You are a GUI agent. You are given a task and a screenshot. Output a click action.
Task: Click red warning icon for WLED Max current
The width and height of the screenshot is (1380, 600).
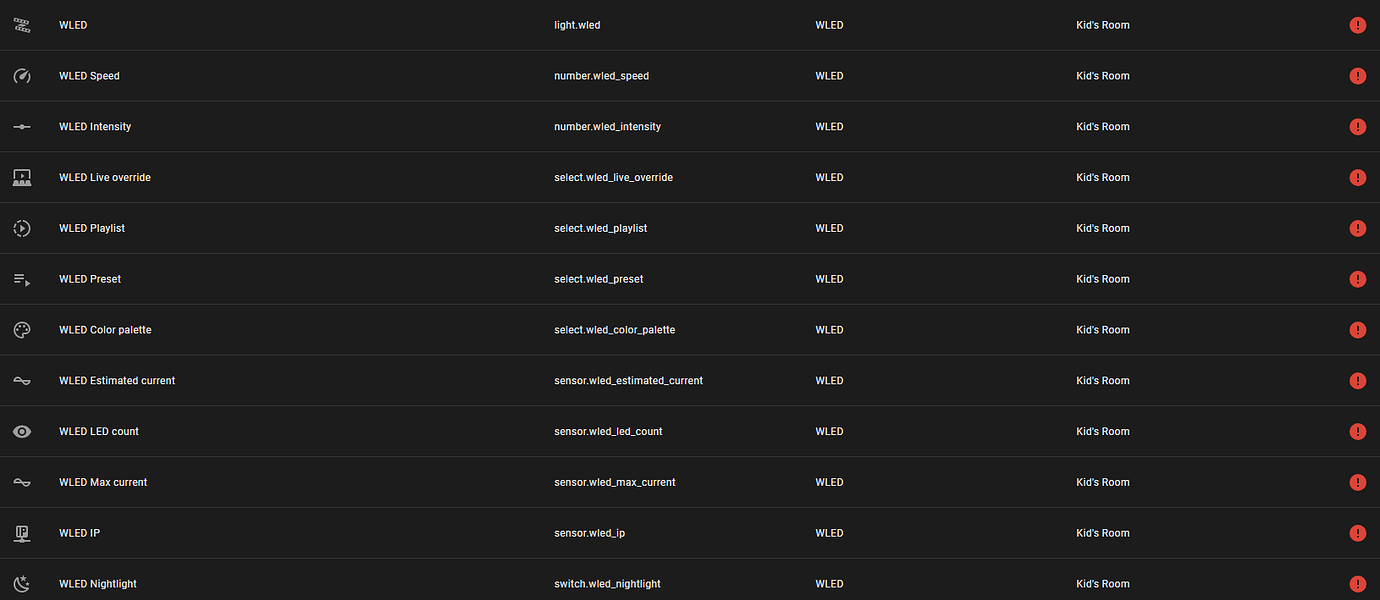tap(1357, 482)
